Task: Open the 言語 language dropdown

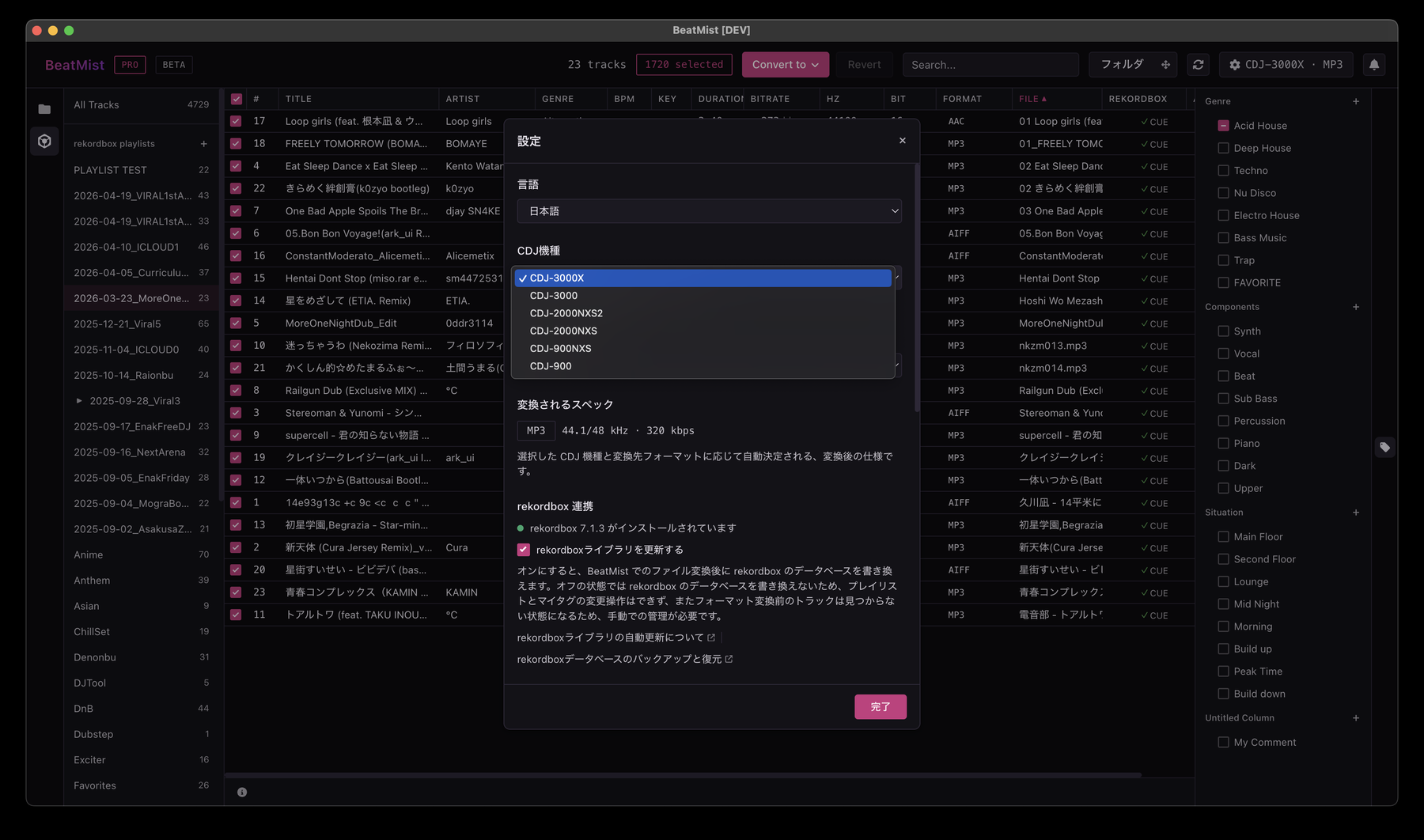Action: [709, 211]
